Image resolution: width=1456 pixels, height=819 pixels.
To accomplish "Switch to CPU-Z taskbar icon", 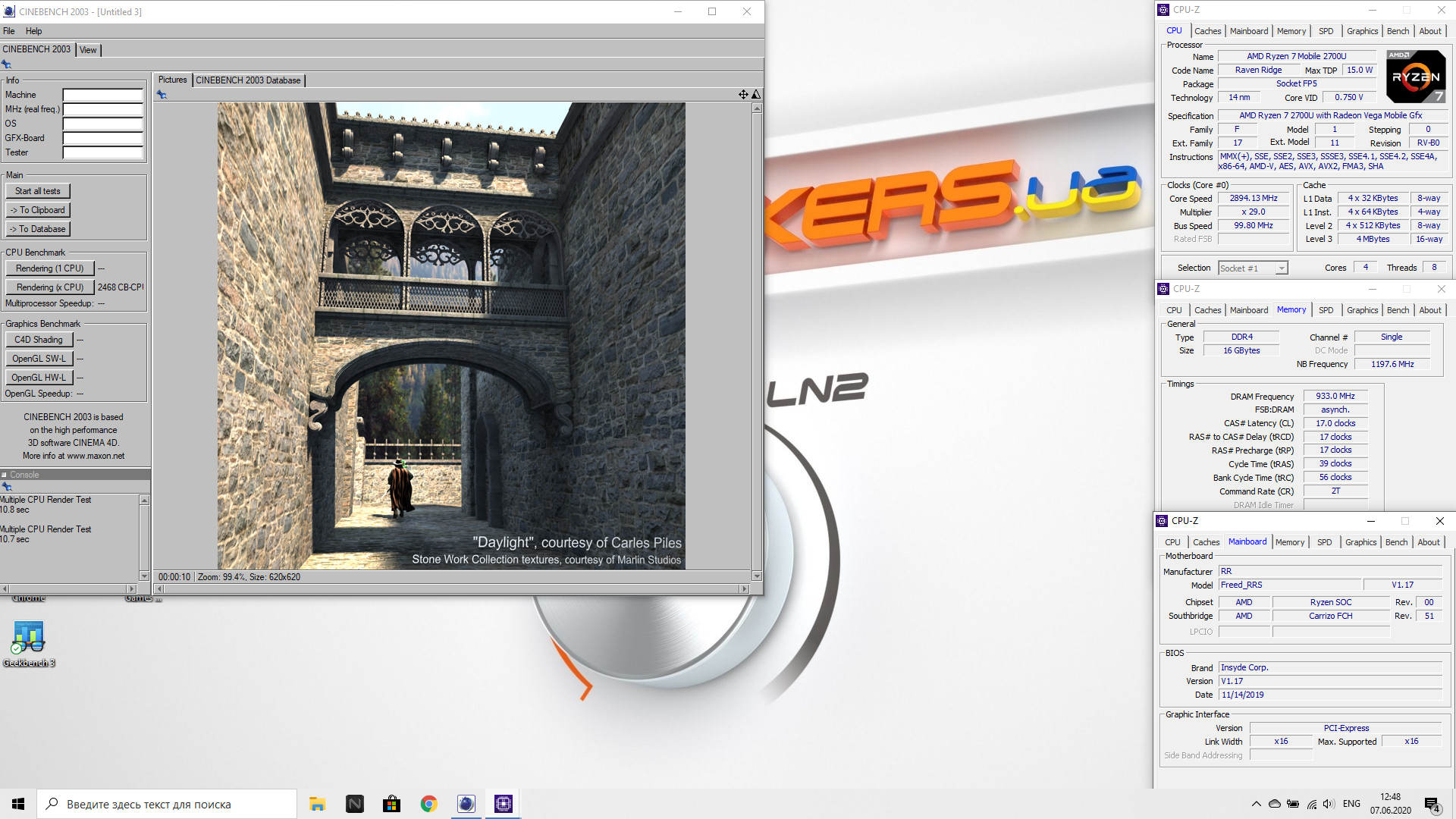I will [x=504, y=804].
